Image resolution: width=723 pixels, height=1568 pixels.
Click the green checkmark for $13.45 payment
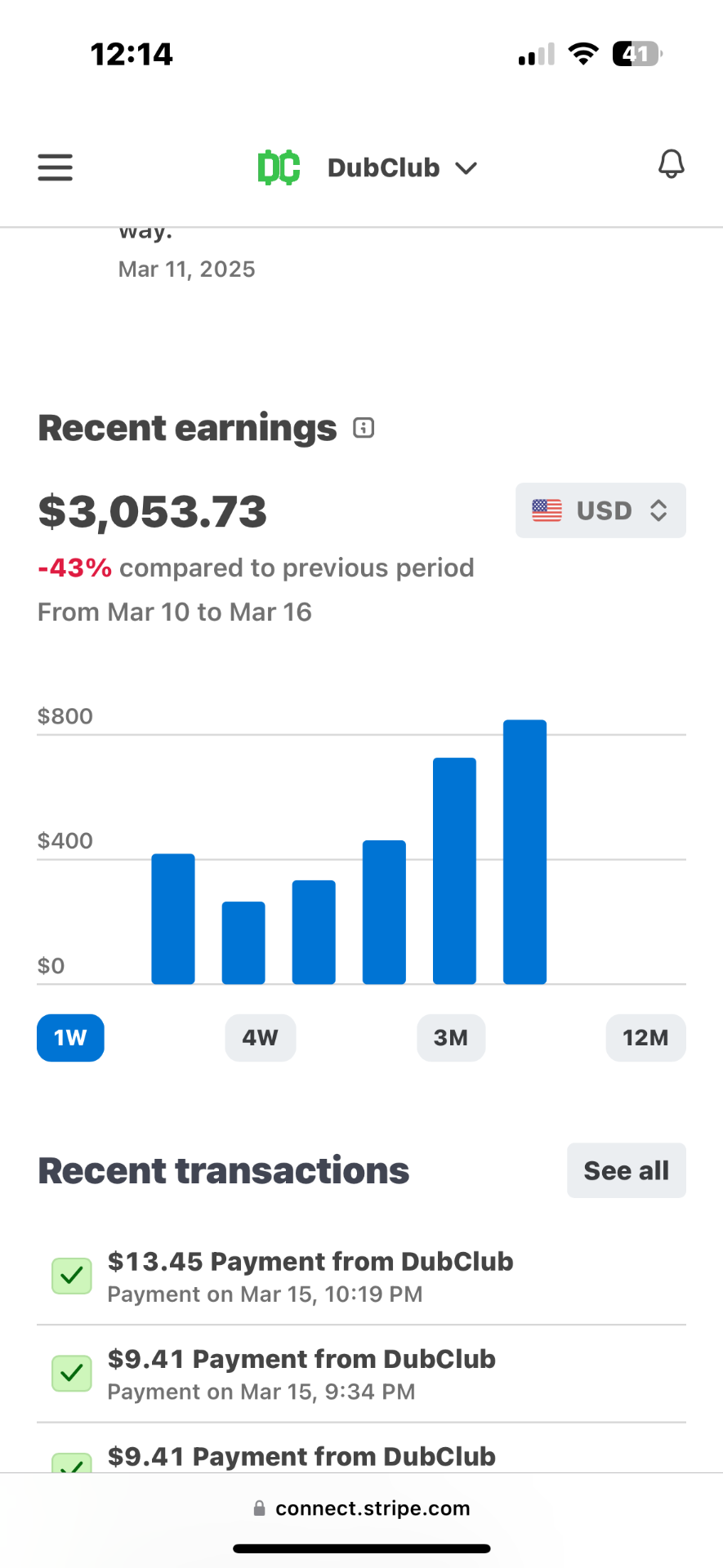(x=72, y=1276)
